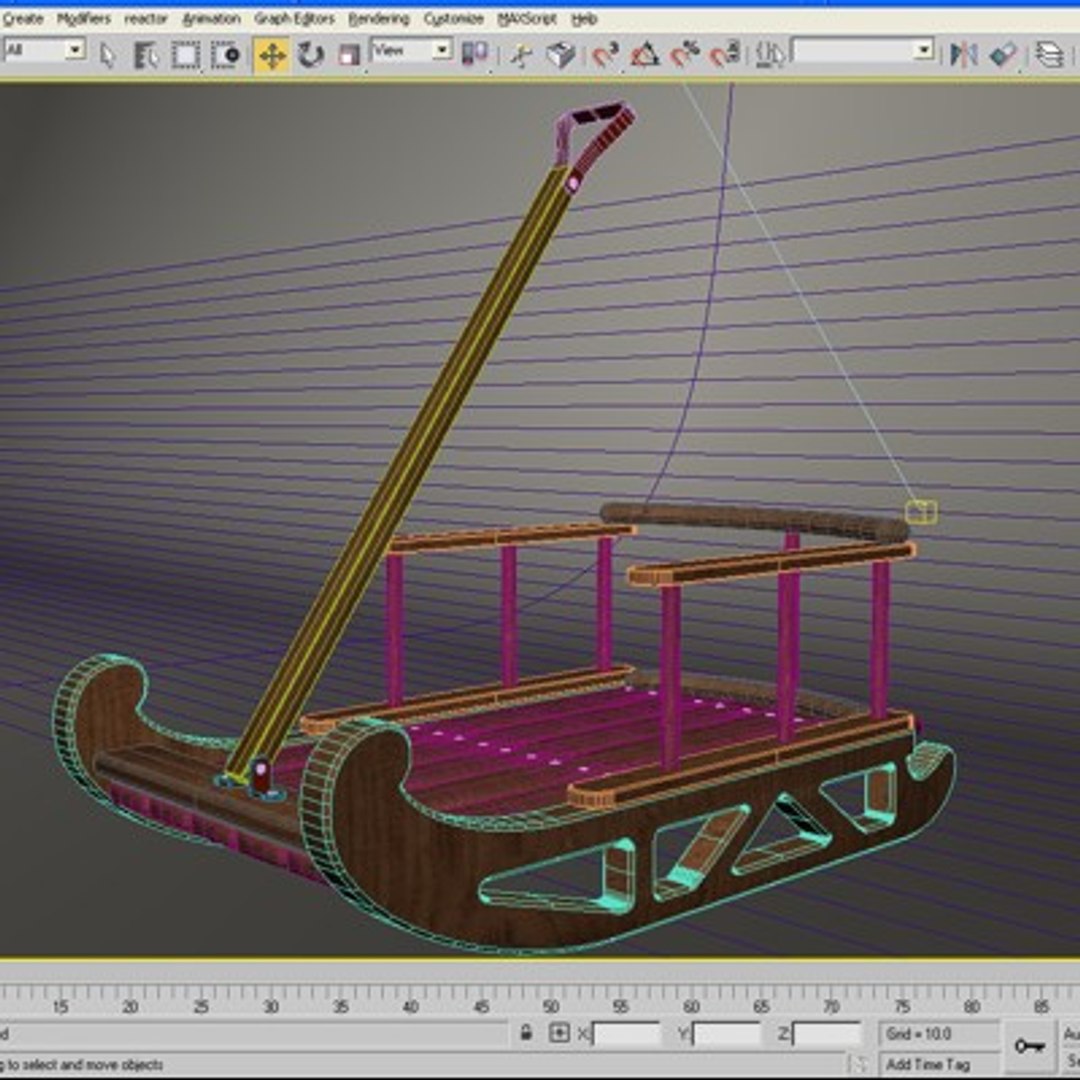Open the Rendering menu
Screen dimensions: 1080x1080
pos(378,19)
